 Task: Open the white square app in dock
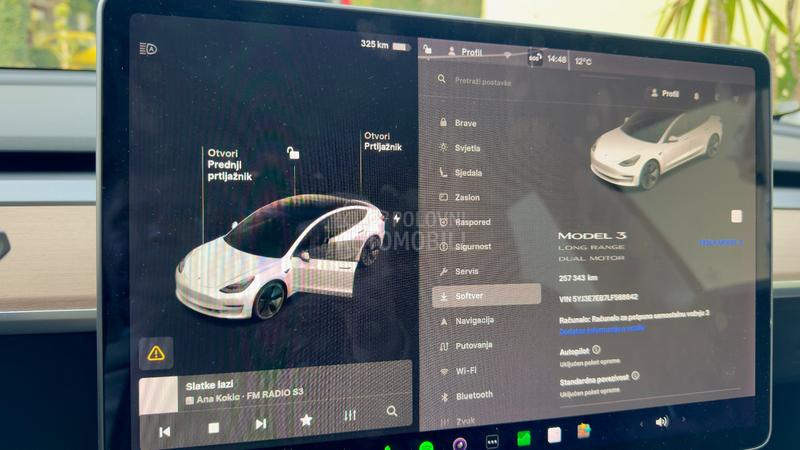click(x=554, y=435)
